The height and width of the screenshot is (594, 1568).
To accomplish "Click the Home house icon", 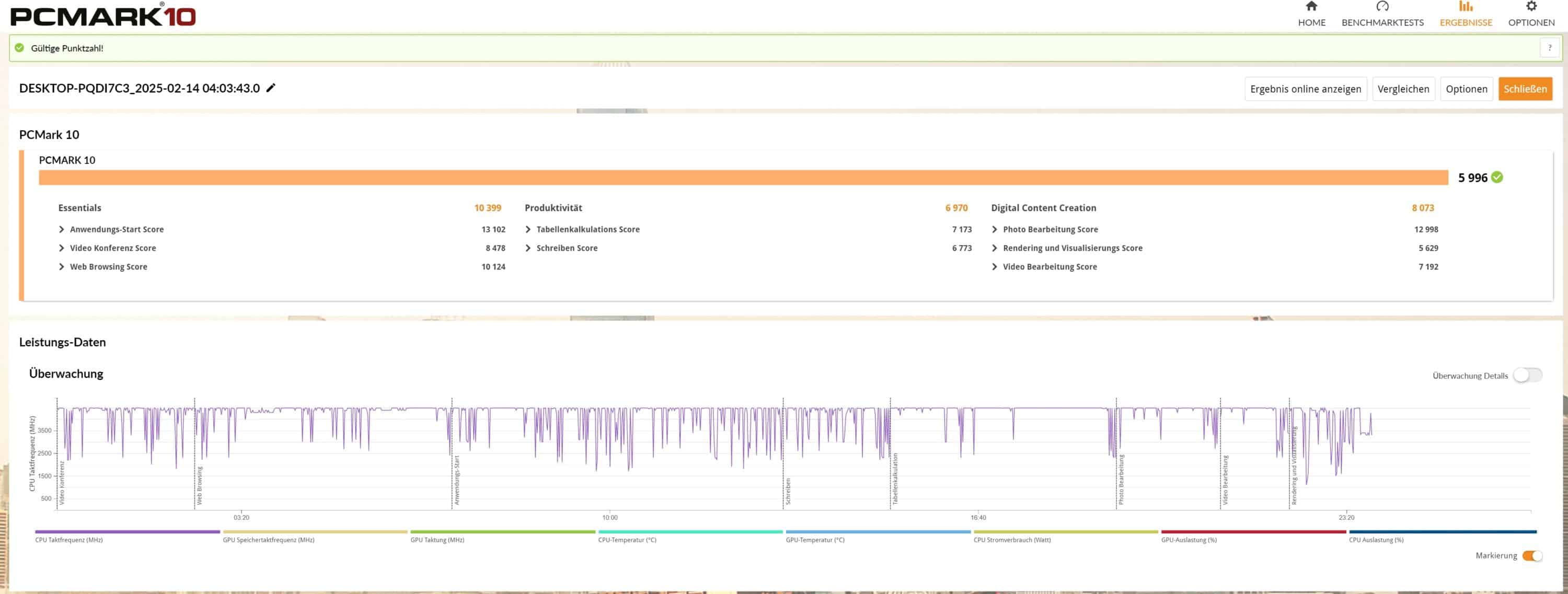I will pyautogui.click(x=1311, y=7).
